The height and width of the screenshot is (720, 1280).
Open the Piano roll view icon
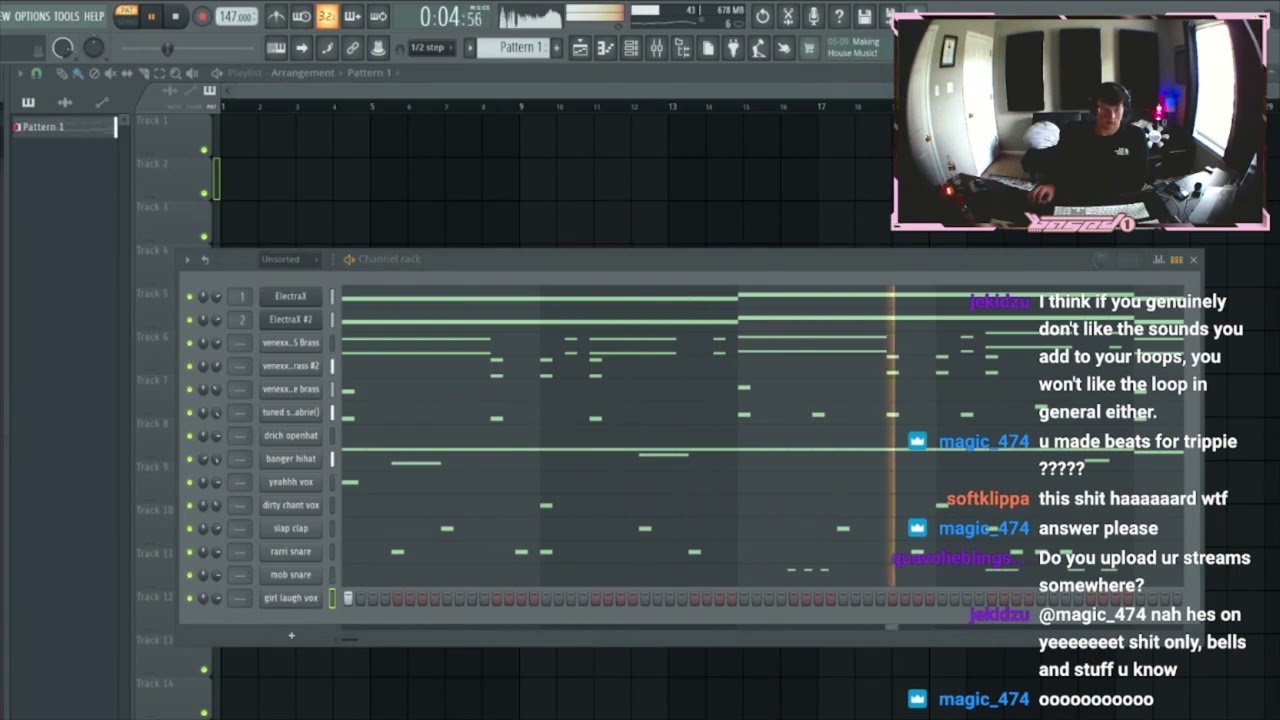point(606,48)
